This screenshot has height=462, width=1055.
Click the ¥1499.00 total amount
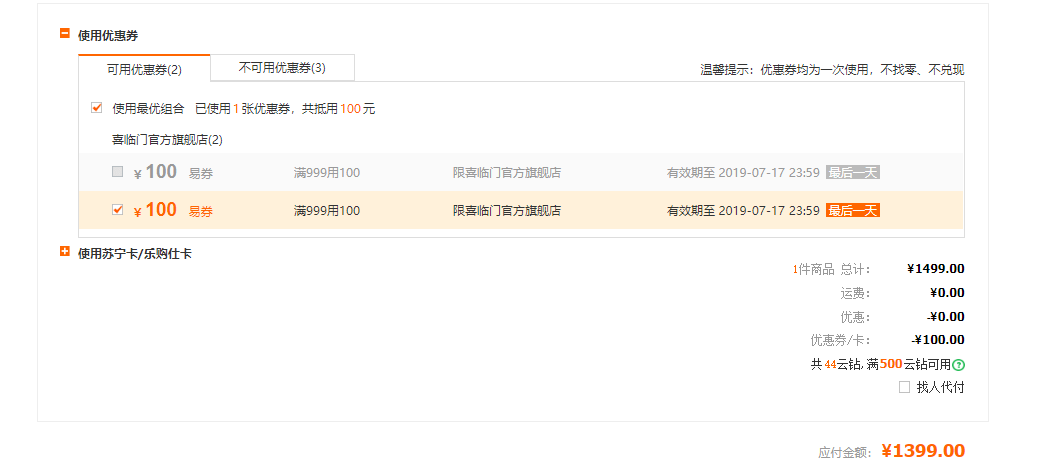(x=935, y=269)
